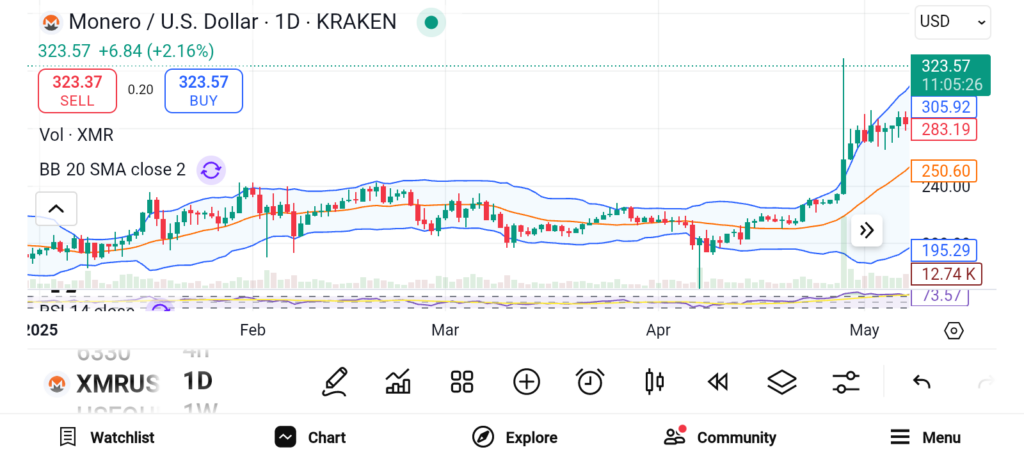Select the 1D timeframe in the interval picker
The image size is (1024, 461).
coord(198,381)
